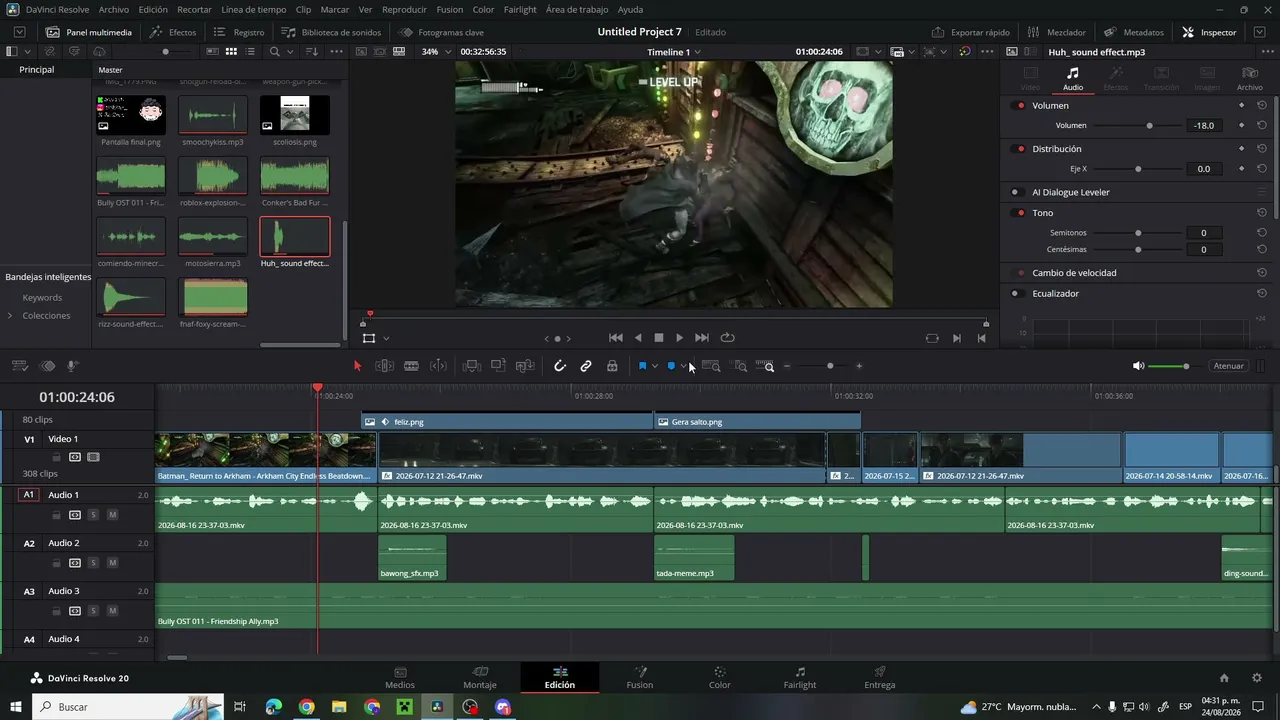
Task: Toggle the Inspector panel
Action: [x=1209, y=32]
